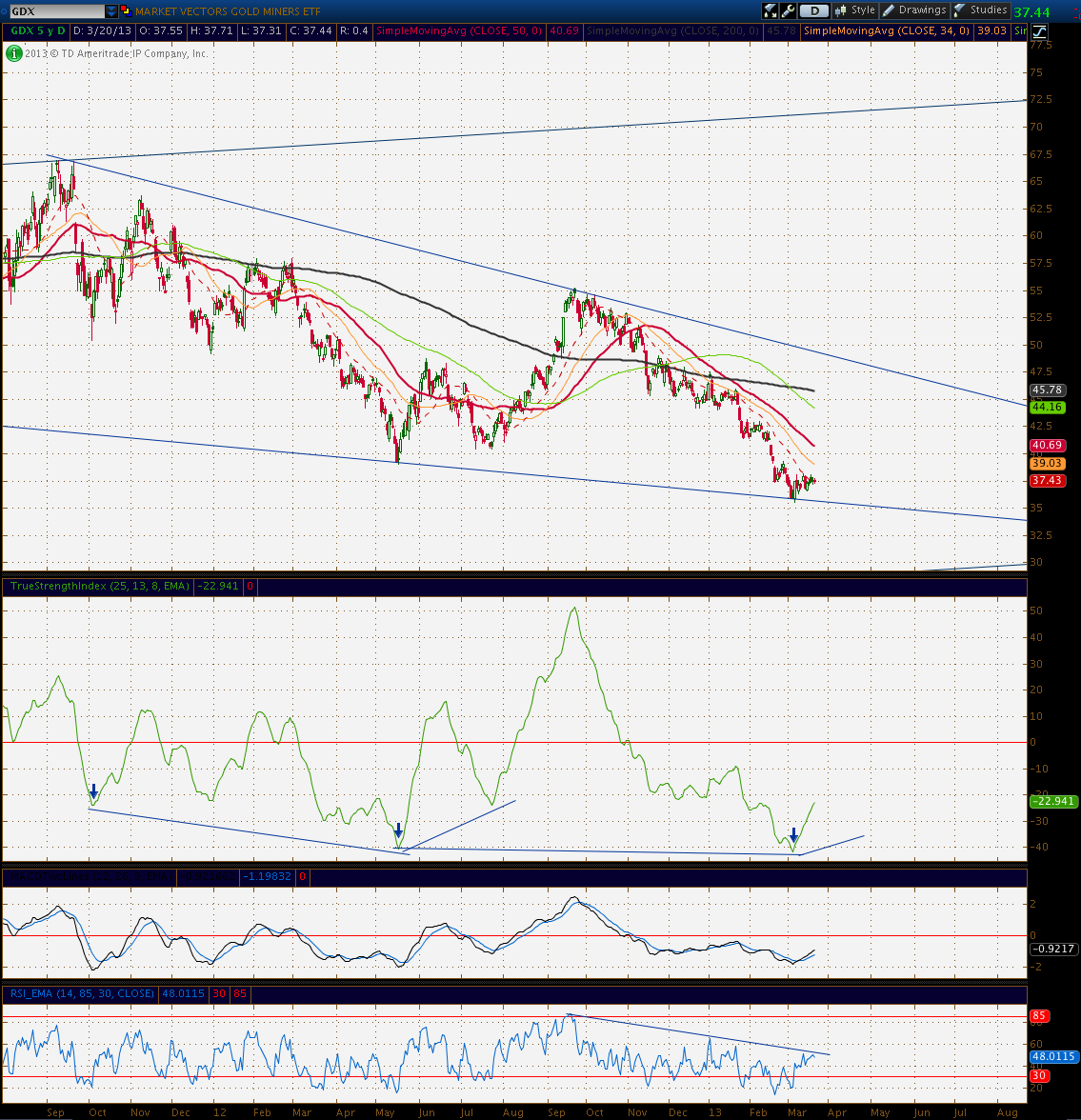Viewport: 1081px width, 1120px height.
Task: Click the green -22.941 TSI value bubble
Action: pos(1053,802)
